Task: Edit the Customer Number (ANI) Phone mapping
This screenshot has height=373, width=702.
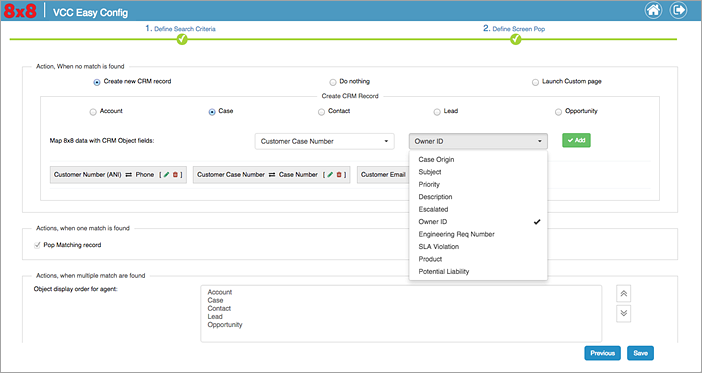Action: [166, 175]
